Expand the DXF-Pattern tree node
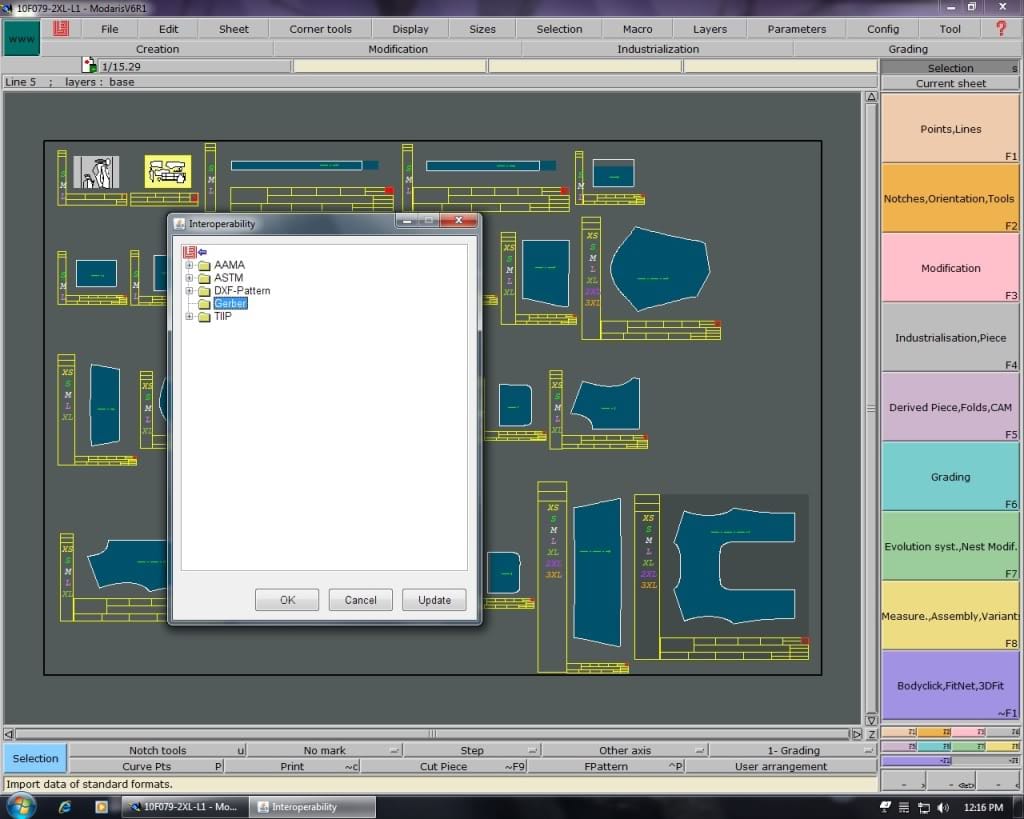 pyautogui.click(x=189, y=291)
